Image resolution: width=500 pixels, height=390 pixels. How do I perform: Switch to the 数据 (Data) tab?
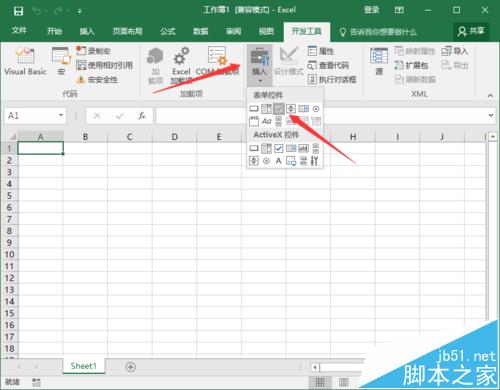pyautogui.click(x=201, y=31)
